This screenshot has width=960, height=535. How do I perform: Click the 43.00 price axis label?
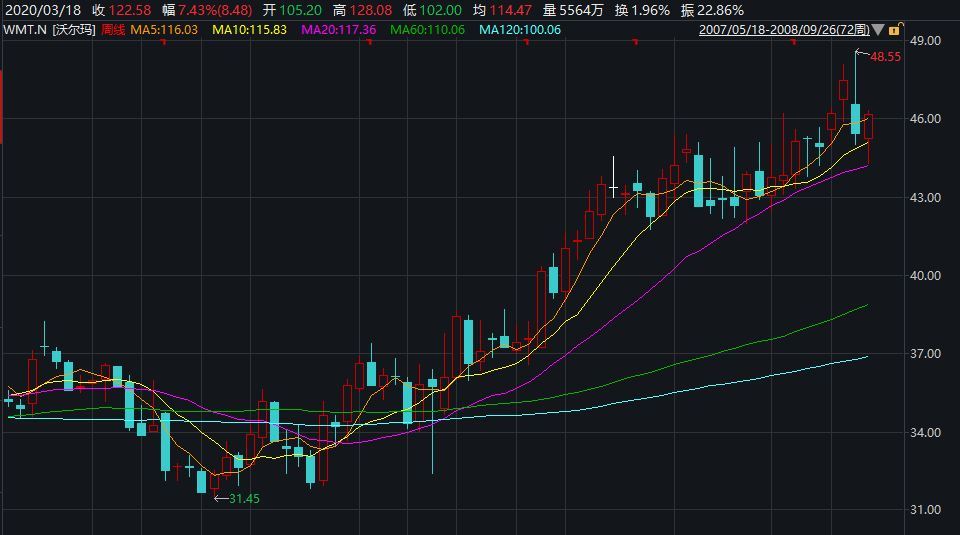coord(925,198)
